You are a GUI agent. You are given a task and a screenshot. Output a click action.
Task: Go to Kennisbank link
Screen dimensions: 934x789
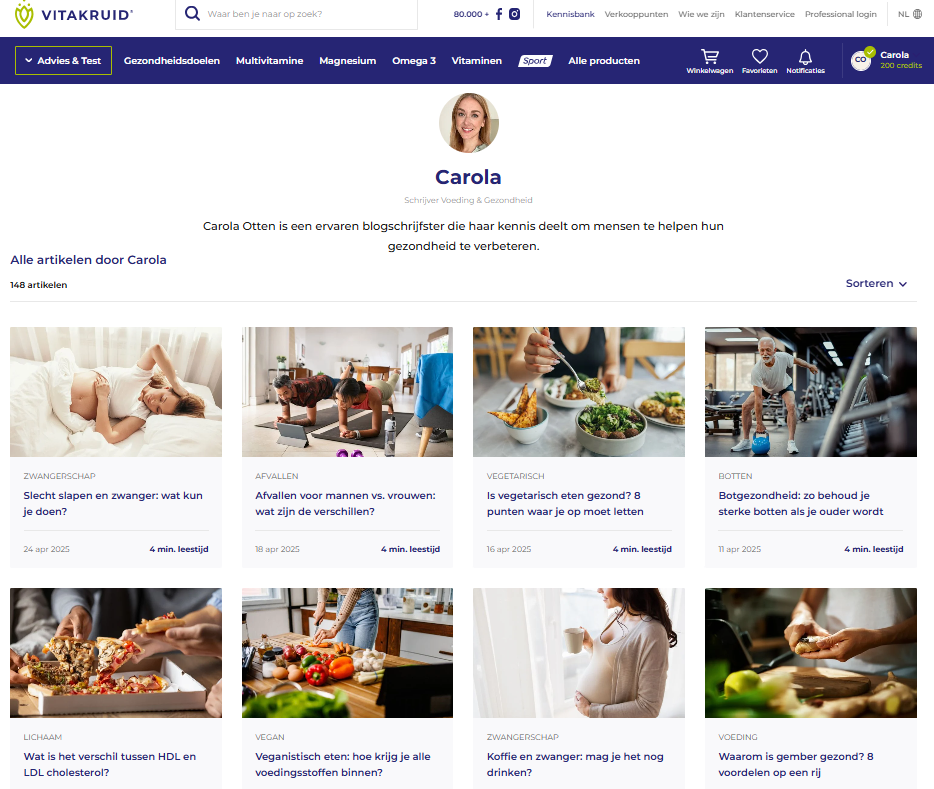(x=570, y=14)
